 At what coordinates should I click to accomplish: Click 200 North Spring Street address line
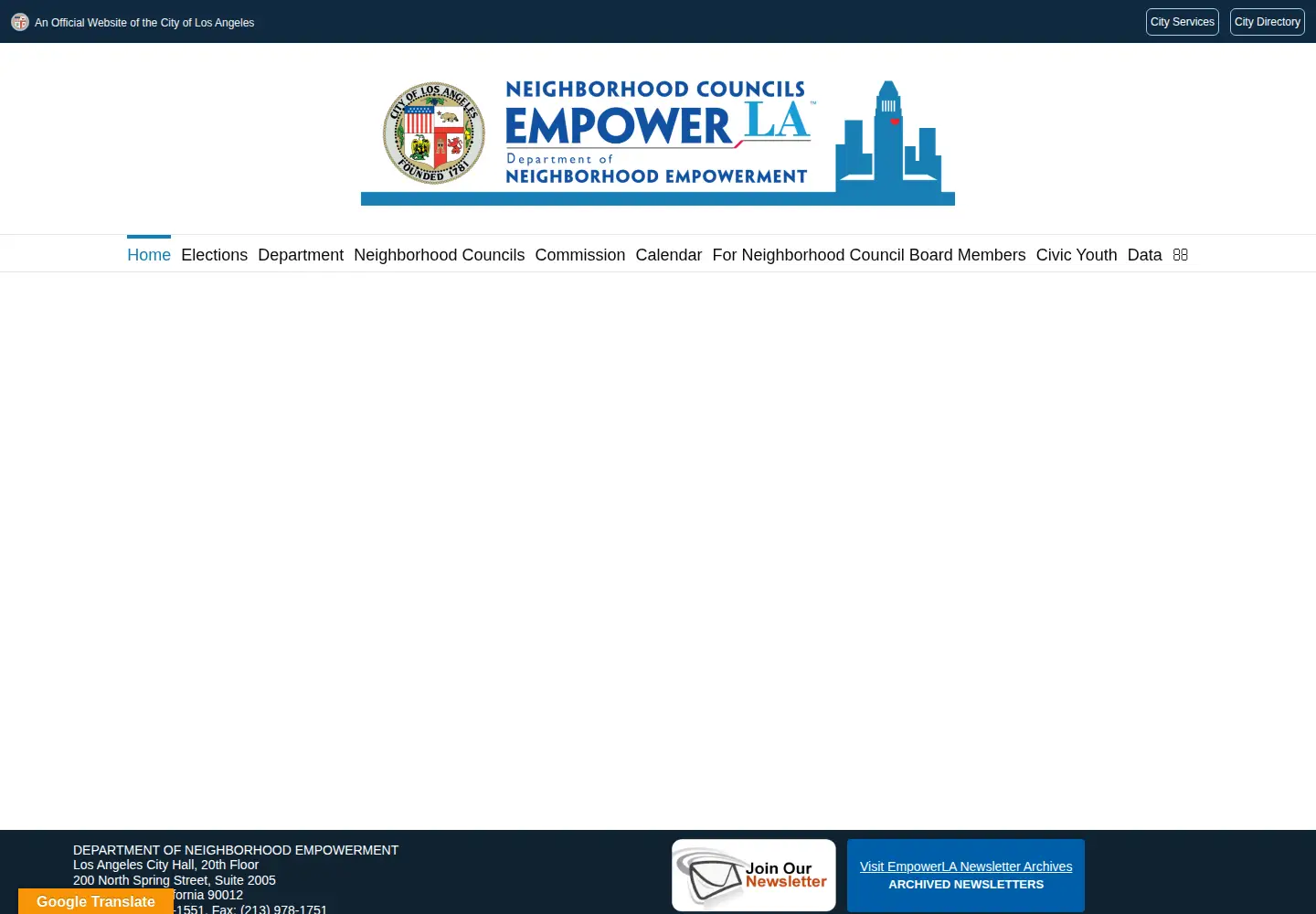coord(175,880)
